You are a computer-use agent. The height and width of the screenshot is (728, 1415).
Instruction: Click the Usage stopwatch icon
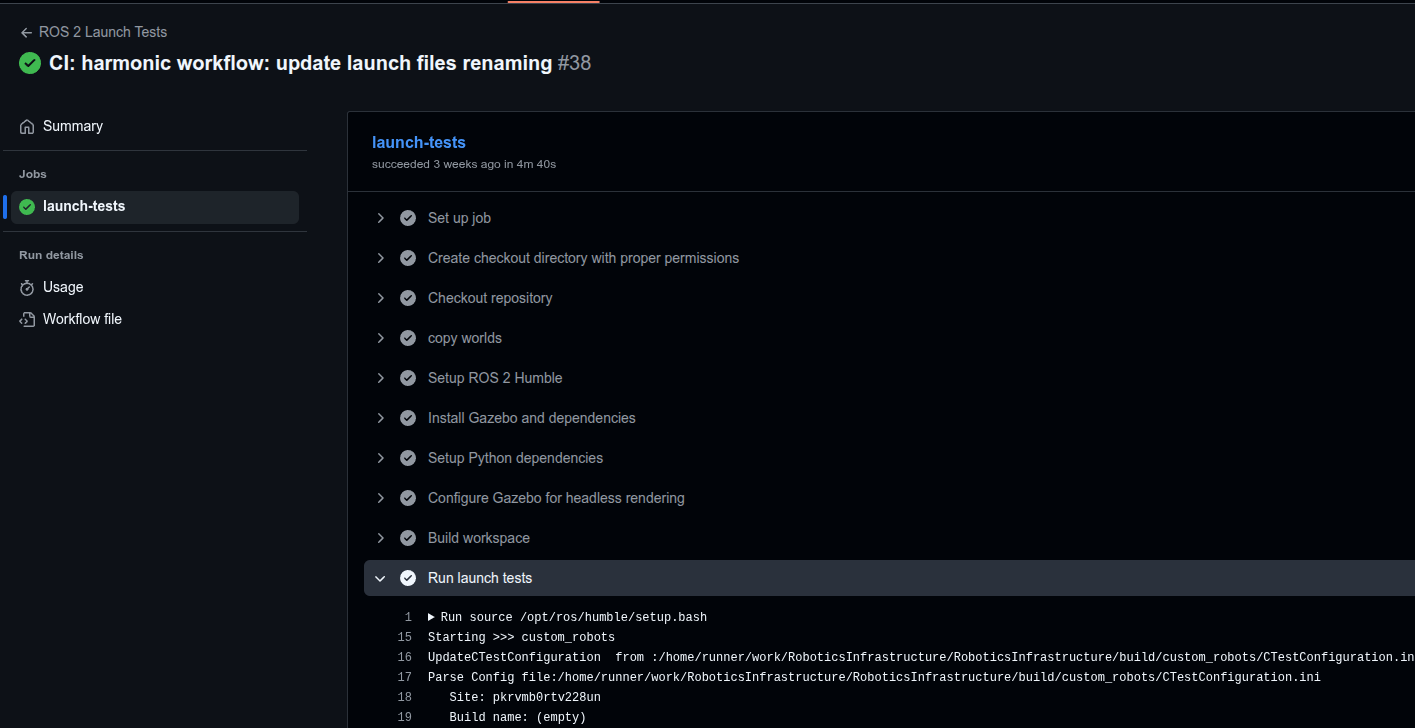27,288
